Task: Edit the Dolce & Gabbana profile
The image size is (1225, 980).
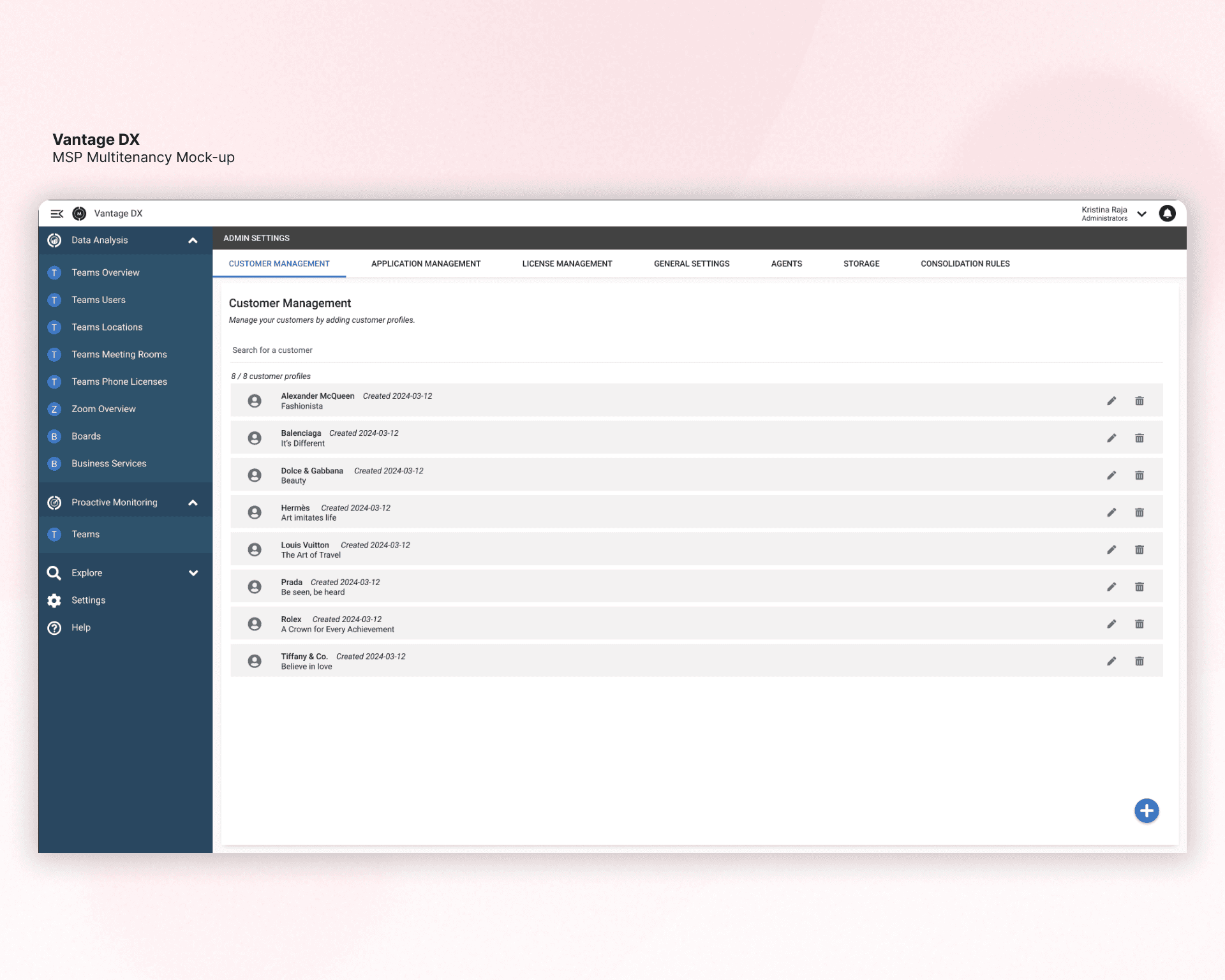Action: click(x=1111, y=475)
